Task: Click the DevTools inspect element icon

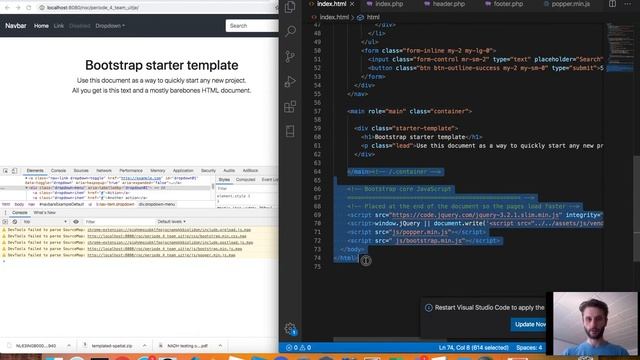Action: tap(6, 171)
